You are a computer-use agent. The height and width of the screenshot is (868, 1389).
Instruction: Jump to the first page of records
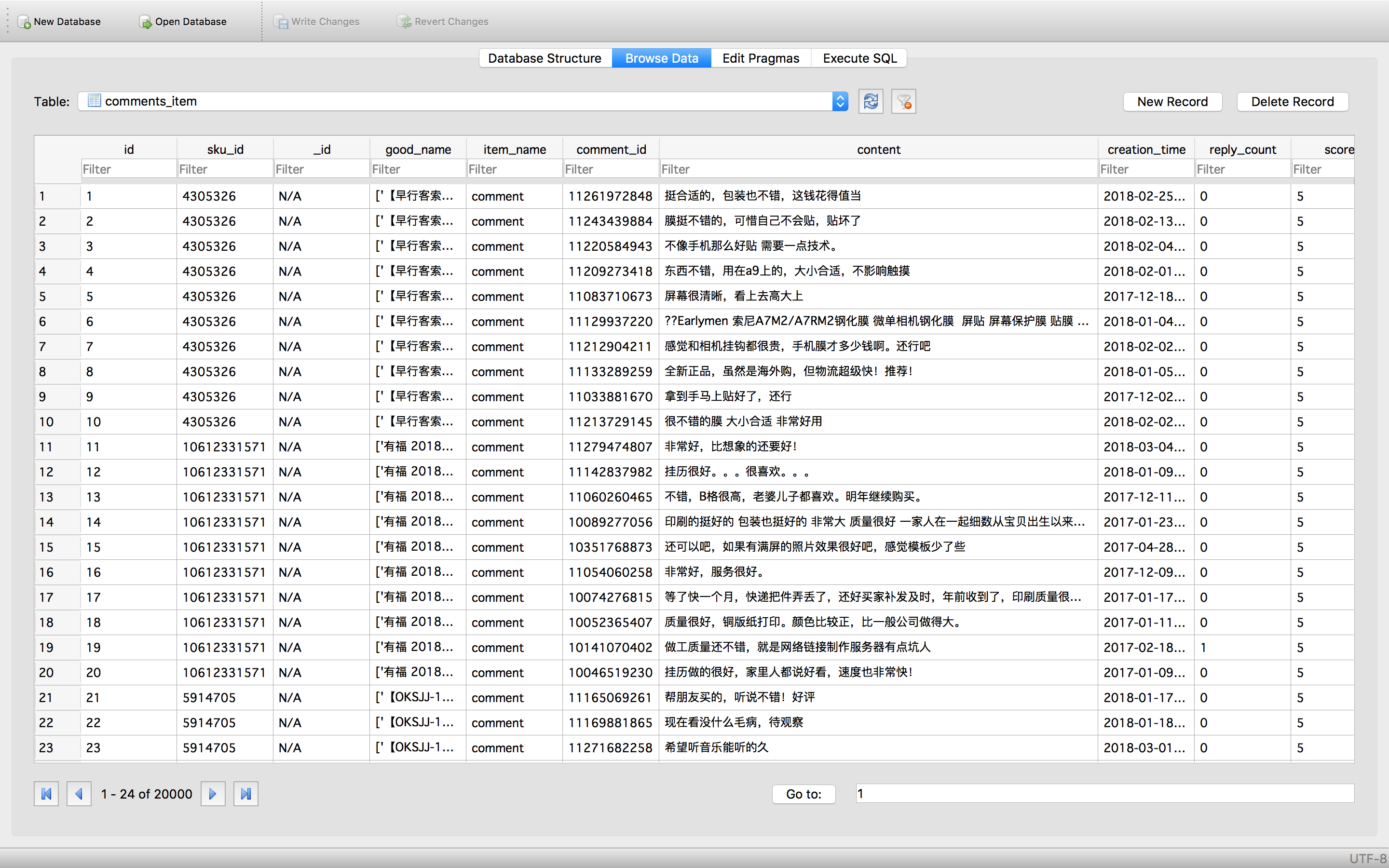pyautogui.click(x=46, y=794)
